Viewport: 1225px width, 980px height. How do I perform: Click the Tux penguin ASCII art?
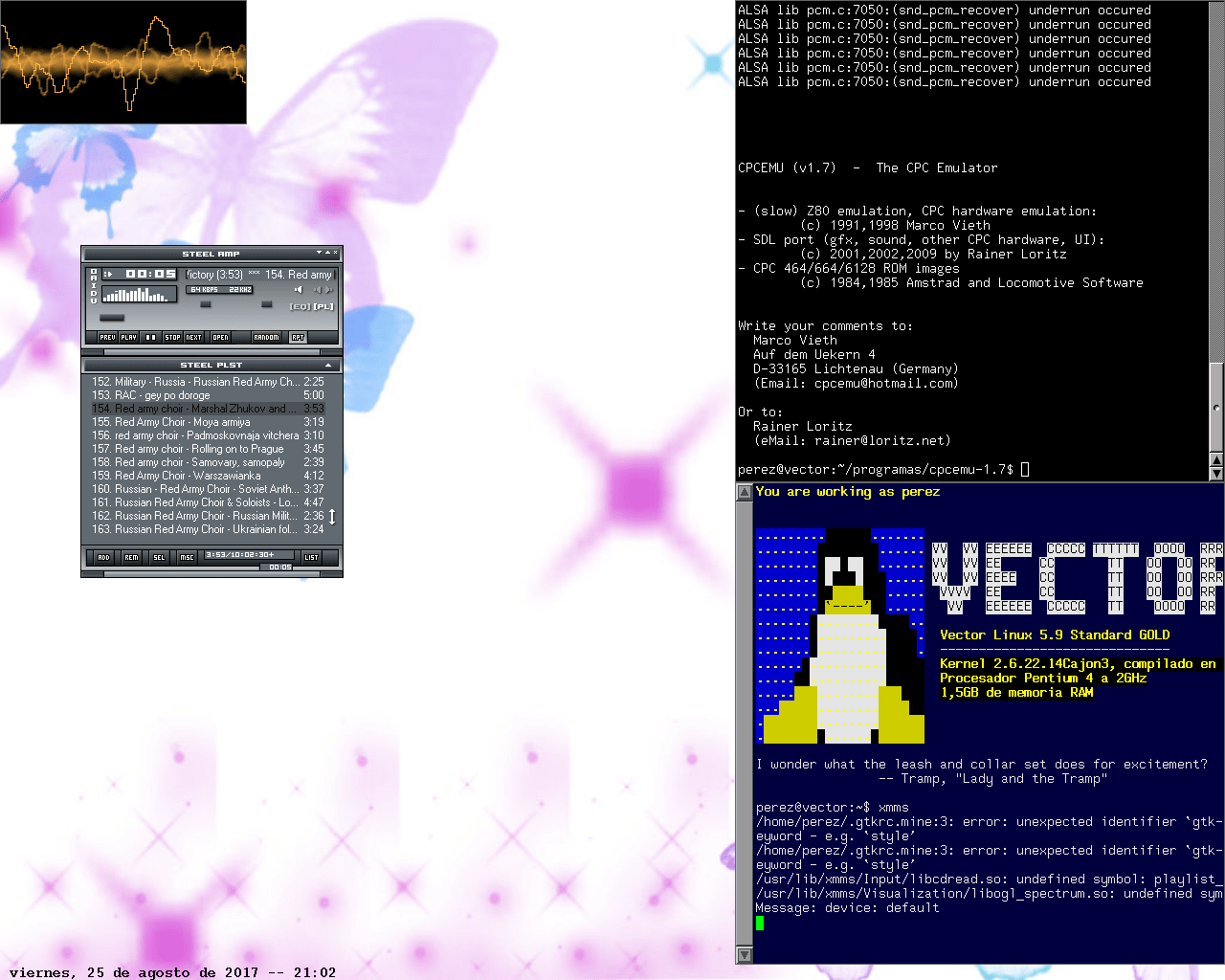coord(840,635)
